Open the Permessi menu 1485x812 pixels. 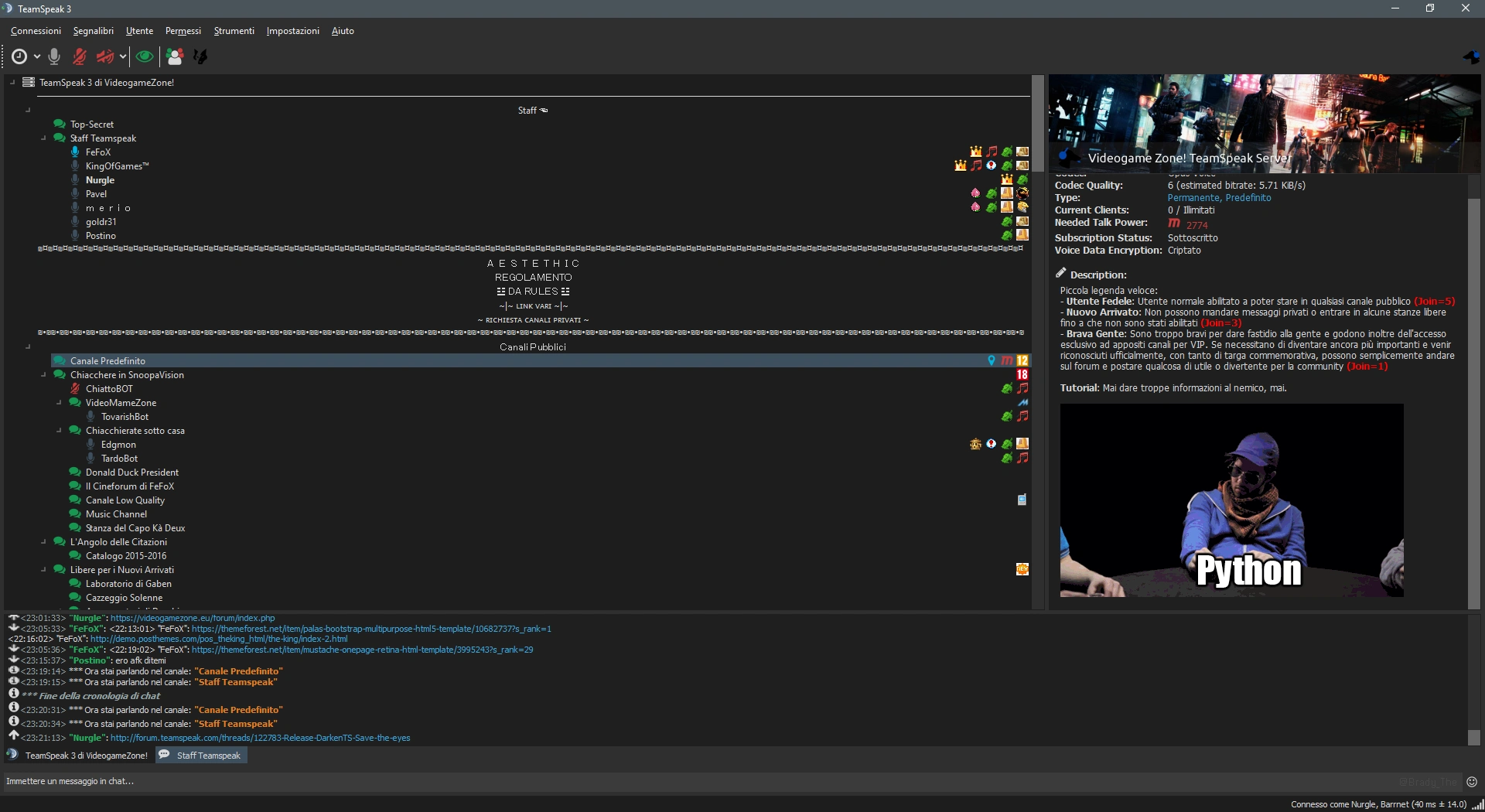pyautogui.click(x=183, y=31)
